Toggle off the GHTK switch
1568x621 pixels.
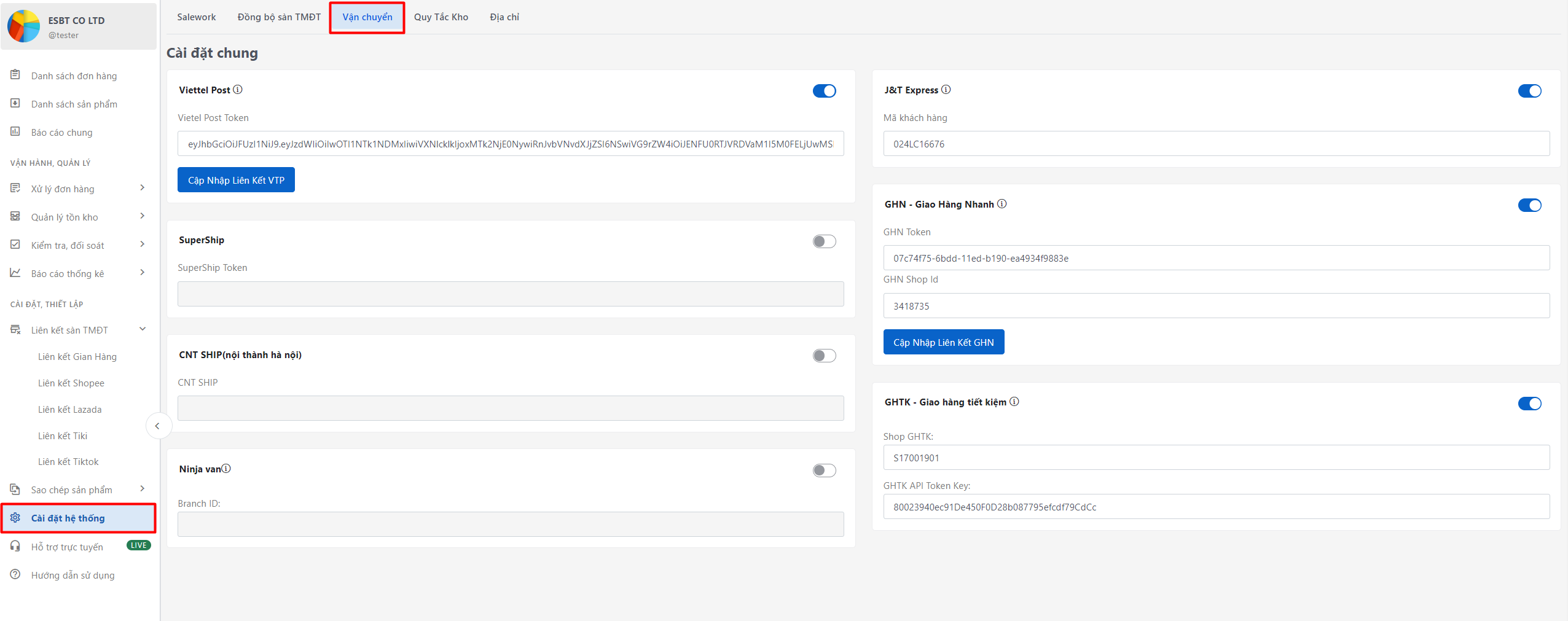1529,404
